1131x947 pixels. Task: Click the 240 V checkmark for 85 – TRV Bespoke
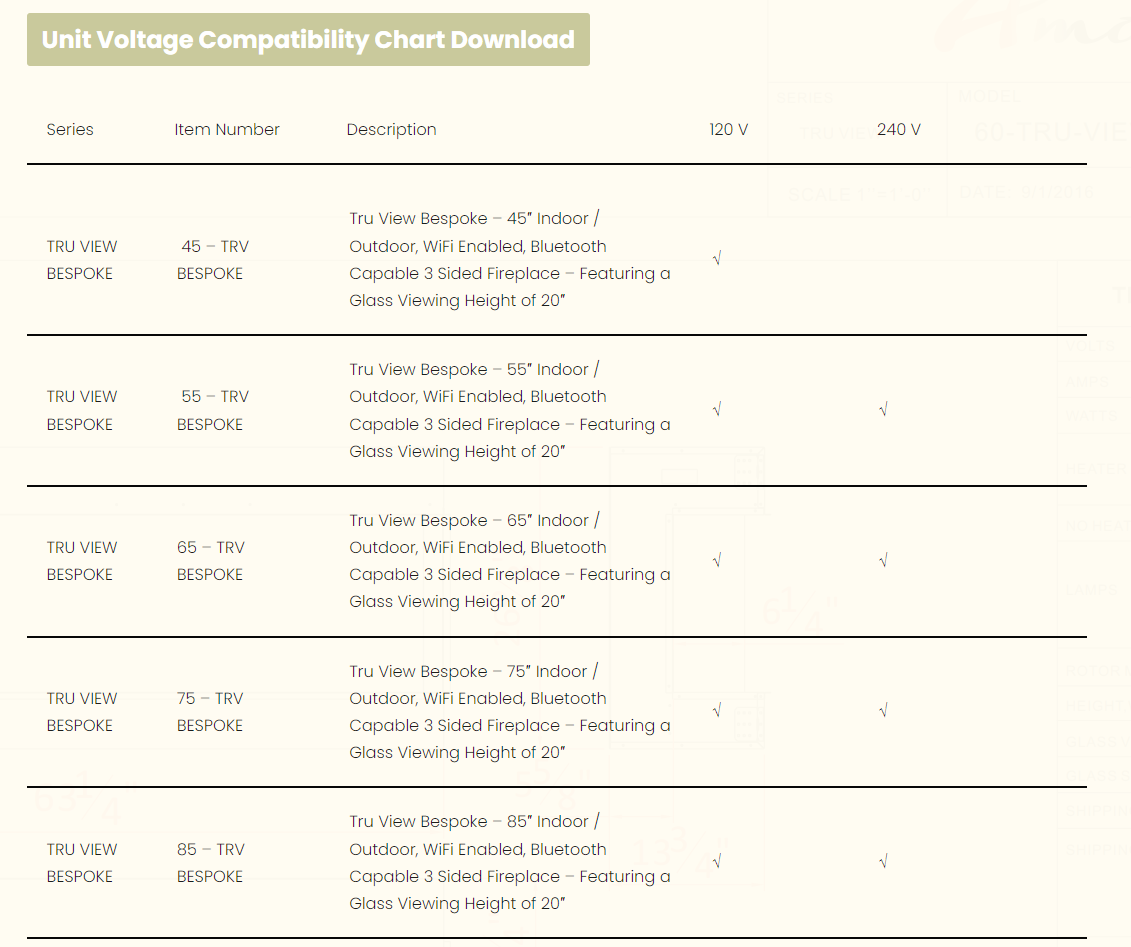[x=883, y=861]
